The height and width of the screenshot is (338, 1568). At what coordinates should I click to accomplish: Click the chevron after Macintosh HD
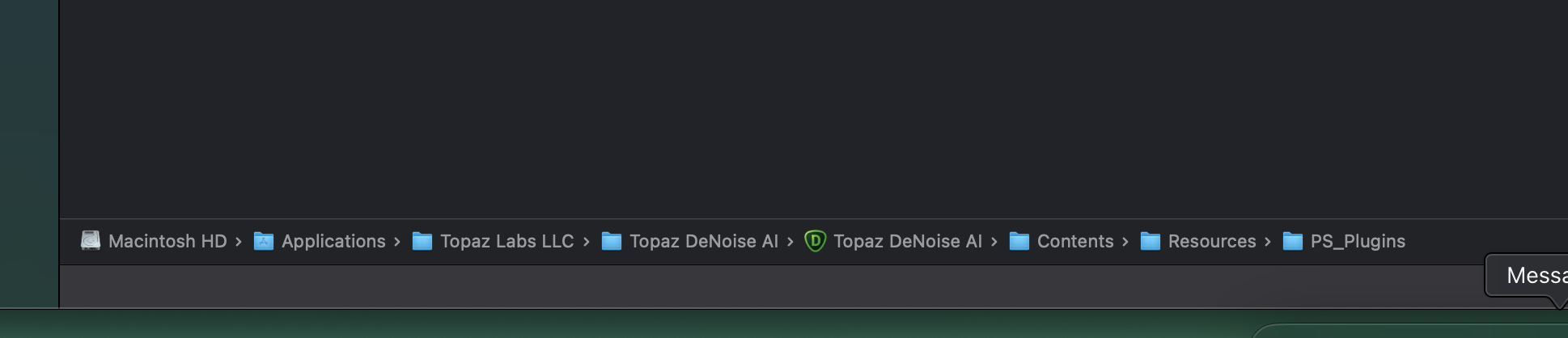pos(239,242)
